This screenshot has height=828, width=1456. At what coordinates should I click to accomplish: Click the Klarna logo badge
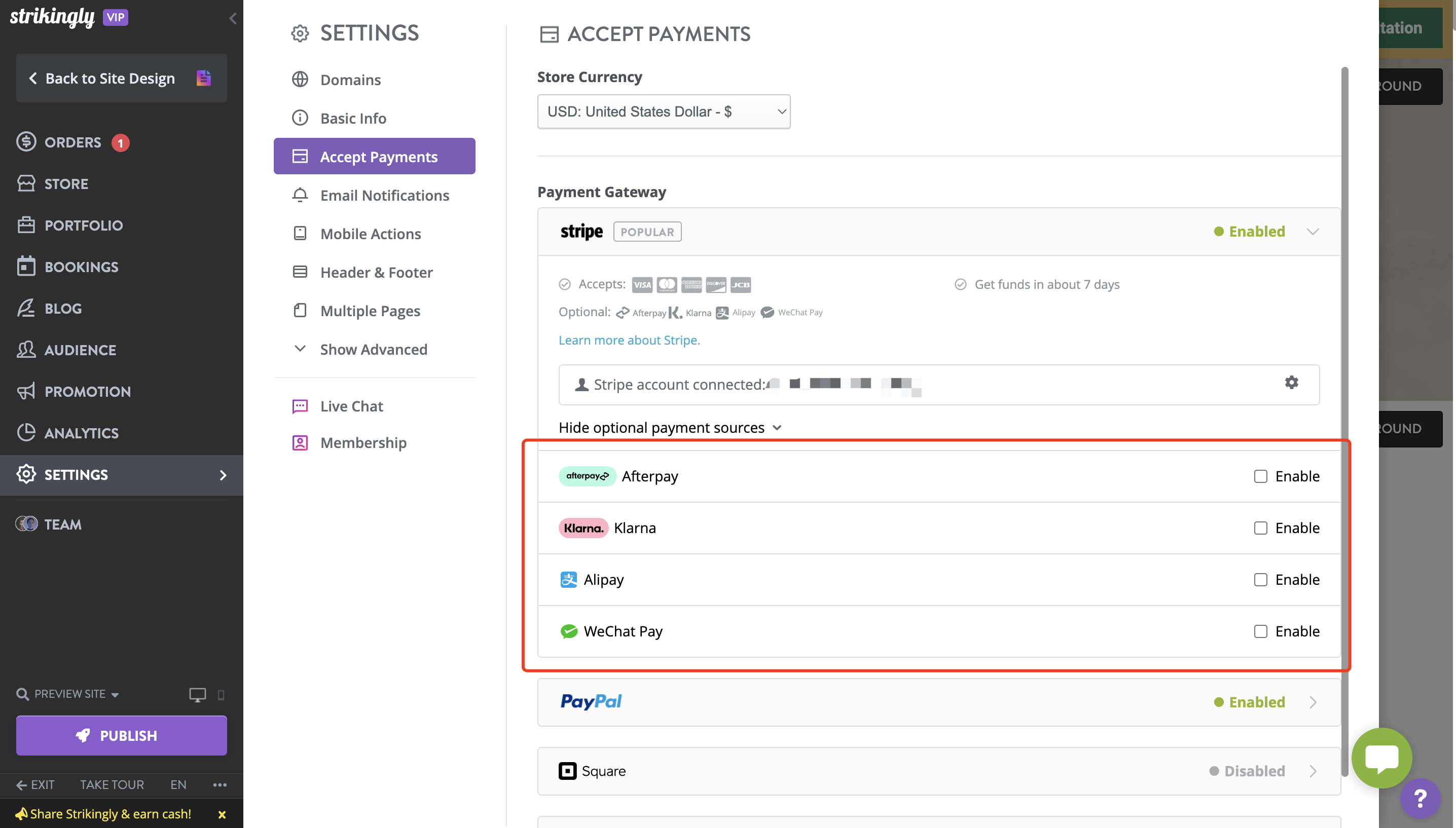[x=583, y=528]
